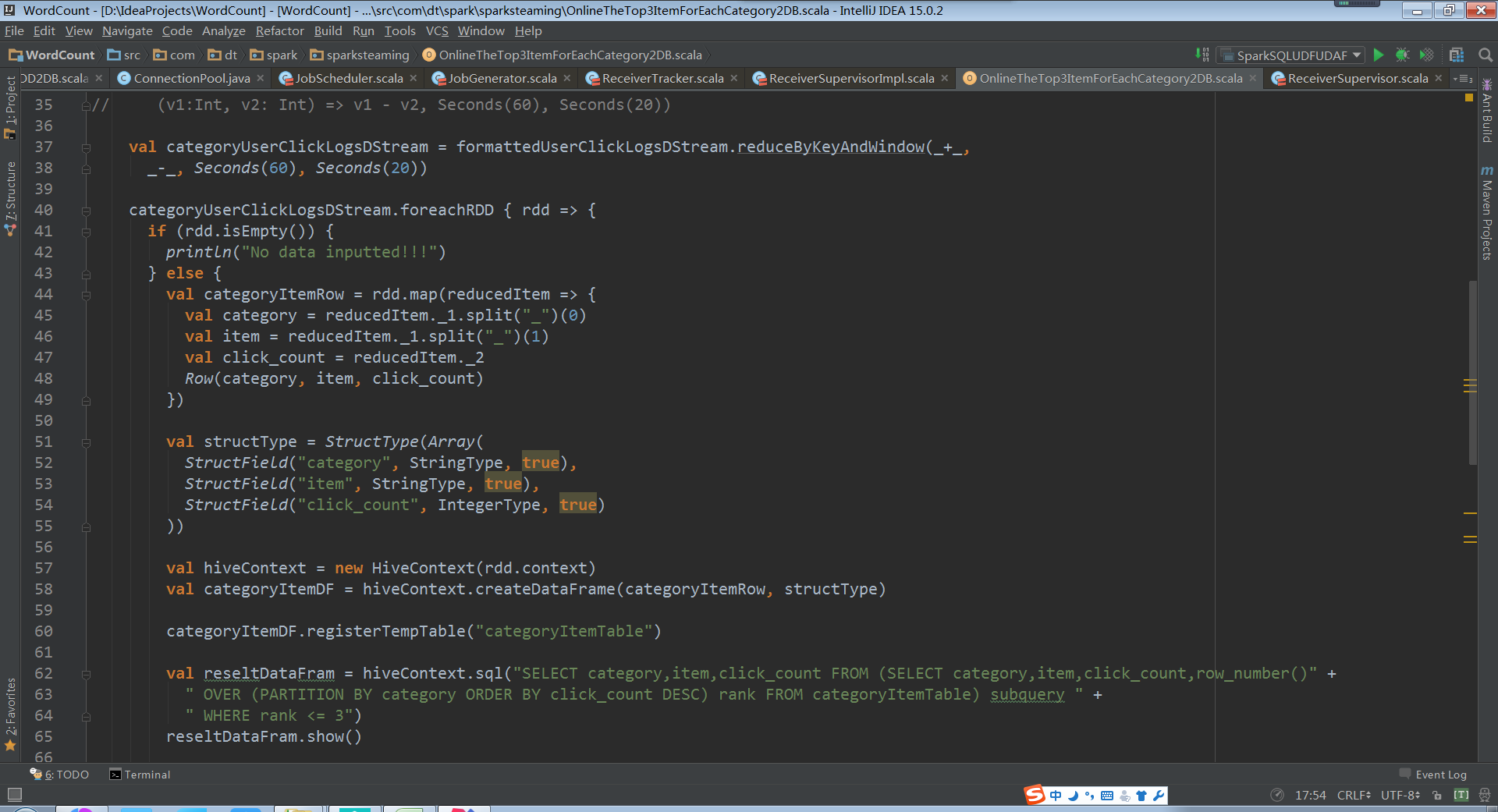
Task: Collapse the code fold at line 51
Action: pos(86,442)
